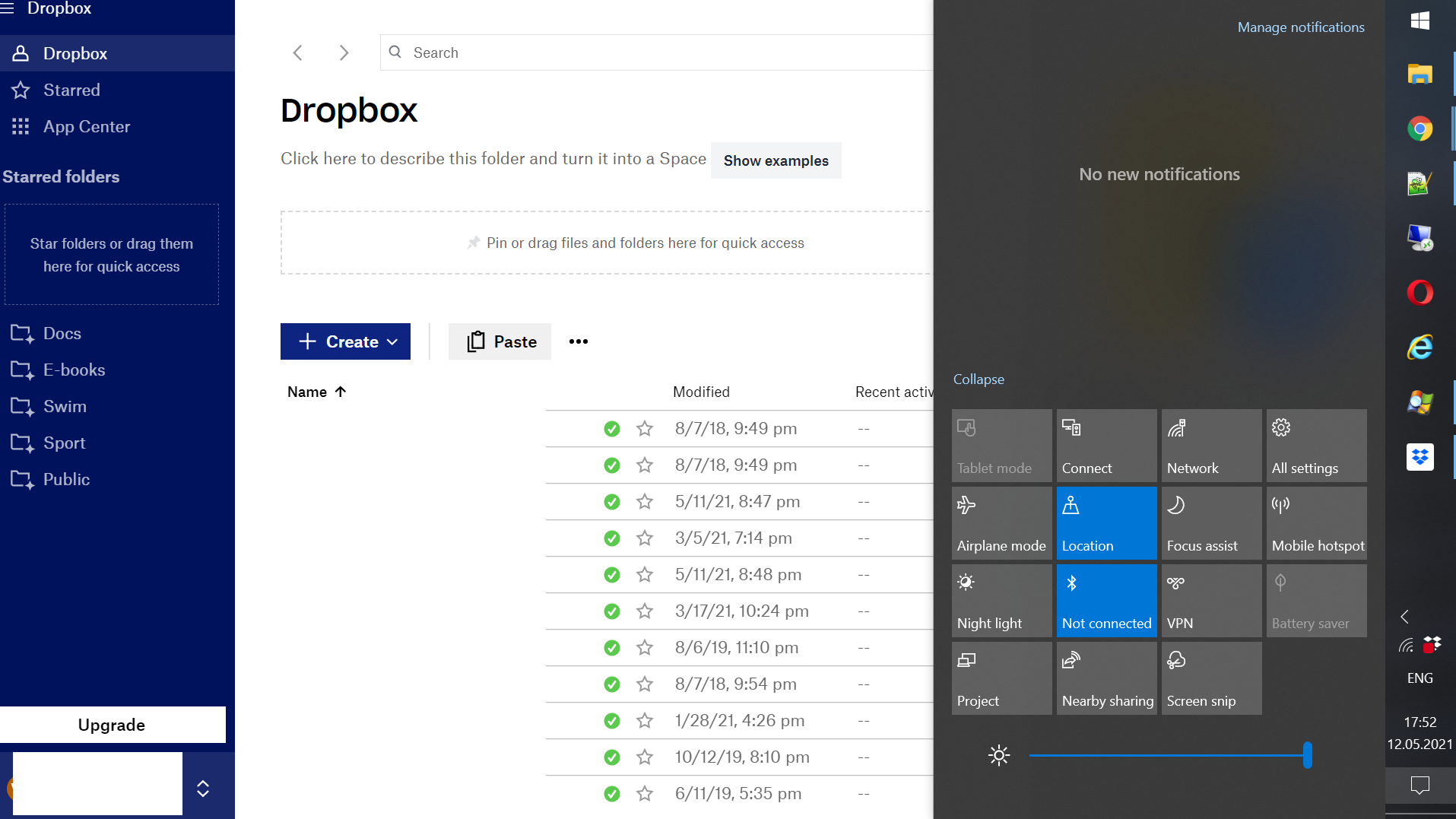The height and width of the screenshot is (819, 1456).
Task: Go forward with the right arrow
Action: click(x=344, y=52)
